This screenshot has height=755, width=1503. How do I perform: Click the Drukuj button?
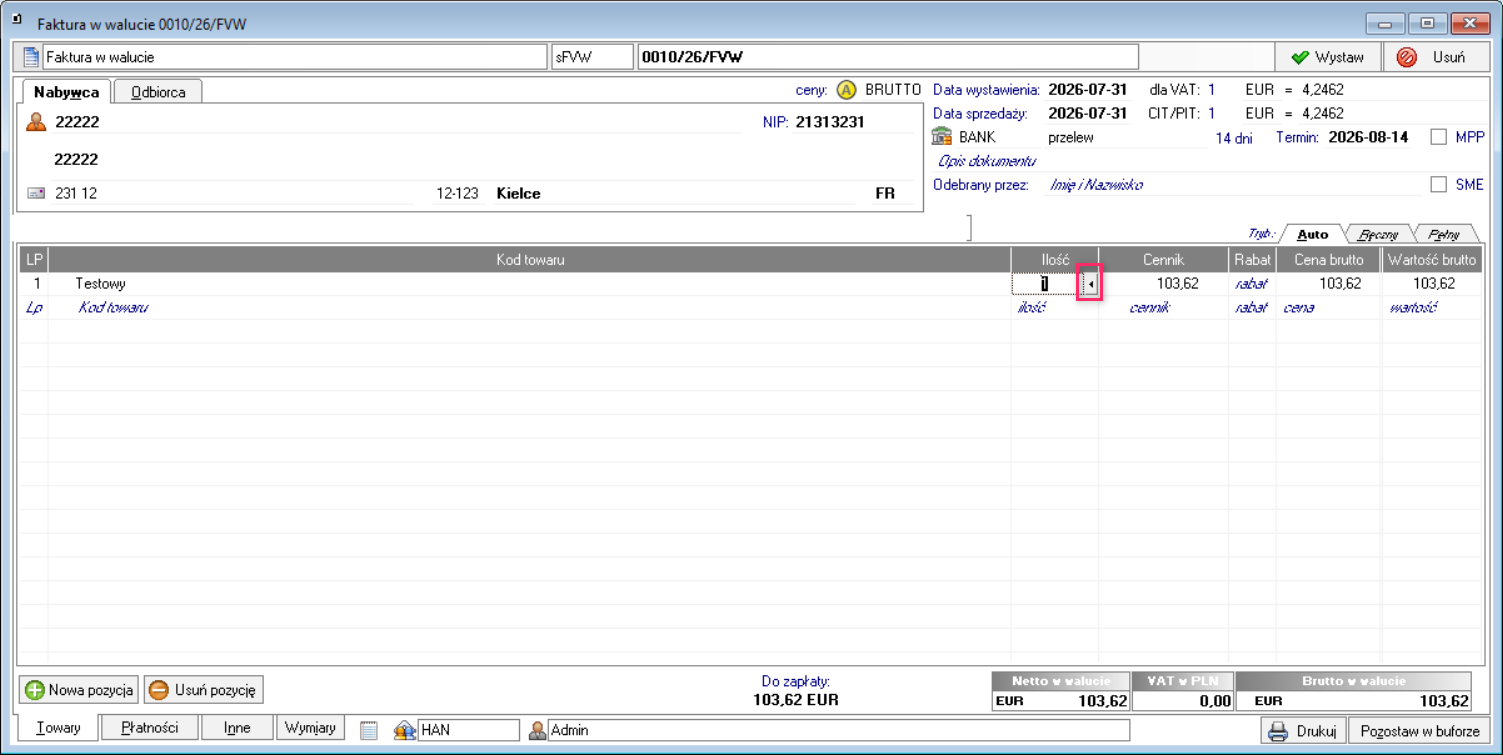pos(1302,731)
